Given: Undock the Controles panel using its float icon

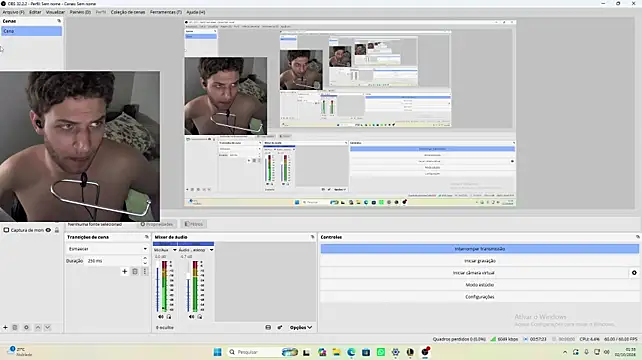Looking at the screenshot, I should [637, 237].
